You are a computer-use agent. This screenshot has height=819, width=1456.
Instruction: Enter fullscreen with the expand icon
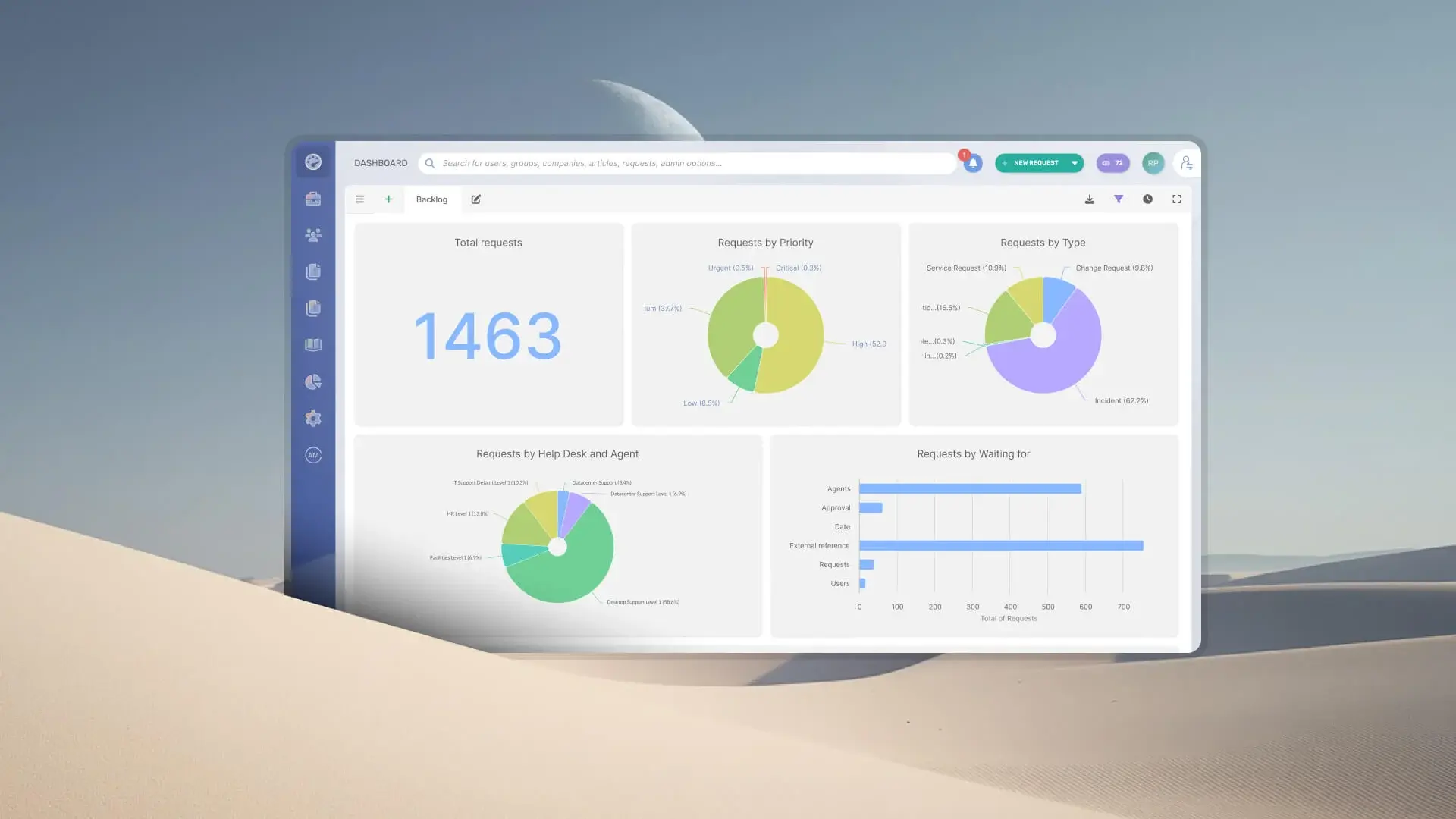[x=1177, y=199]
